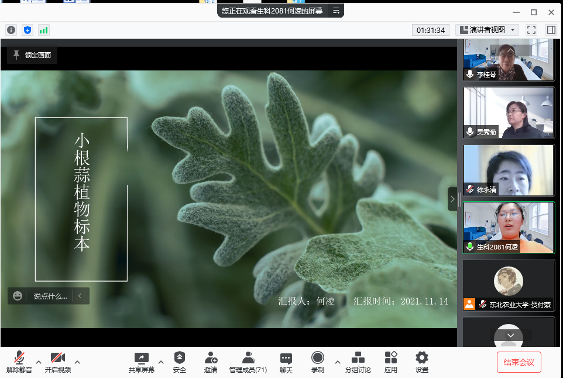563x378 pixels.
Task: Open the speaker view layout dropdown
Action: pos(487,30)
